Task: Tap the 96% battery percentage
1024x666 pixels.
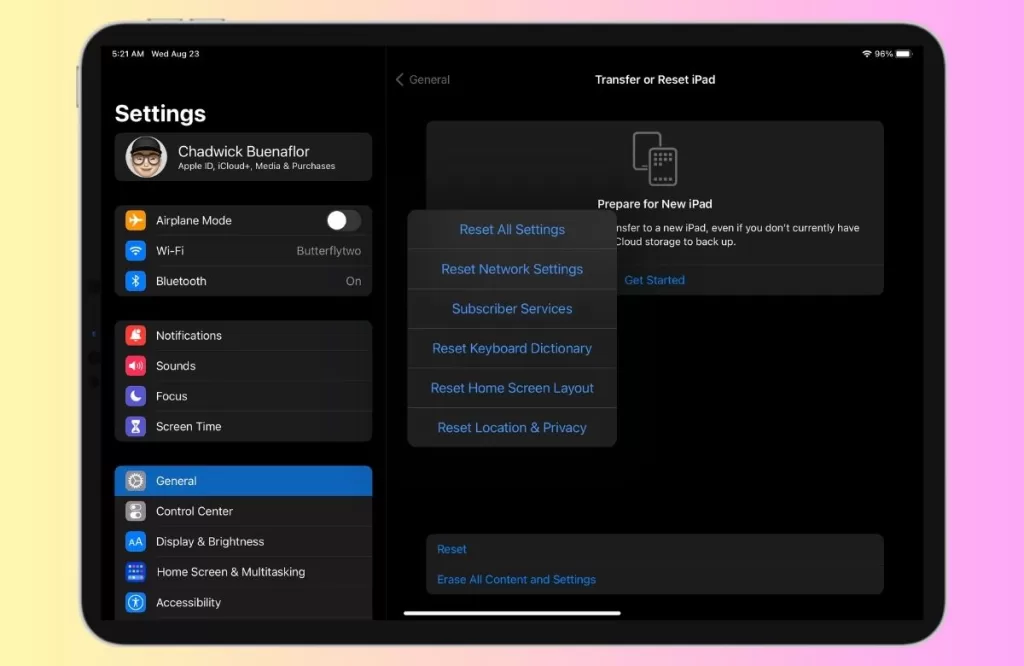Action: point(884,54)
